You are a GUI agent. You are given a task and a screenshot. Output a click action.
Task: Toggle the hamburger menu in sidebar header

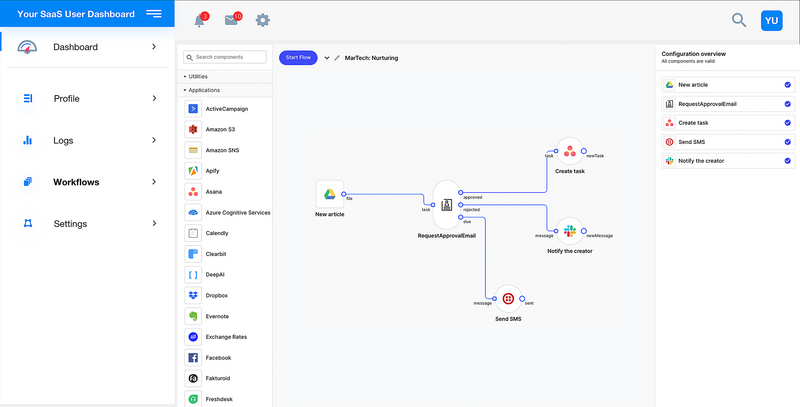click(154, 14)
